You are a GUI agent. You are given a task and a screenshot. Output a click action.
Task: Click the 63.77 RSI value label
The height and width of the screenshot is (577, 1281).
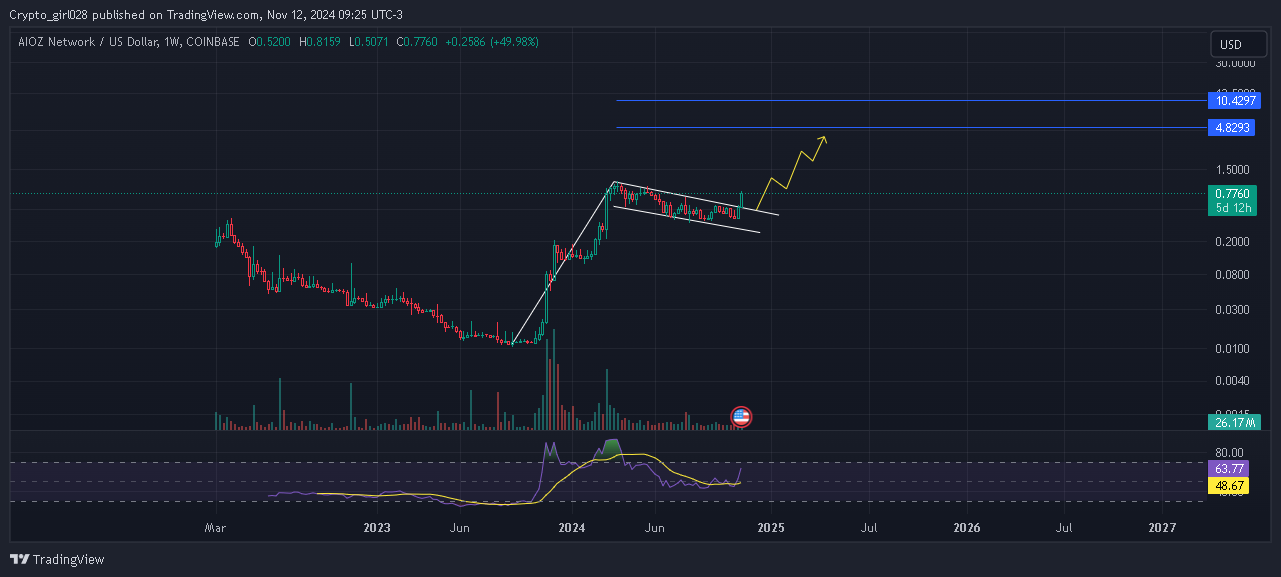click(x=1228, y=468)
